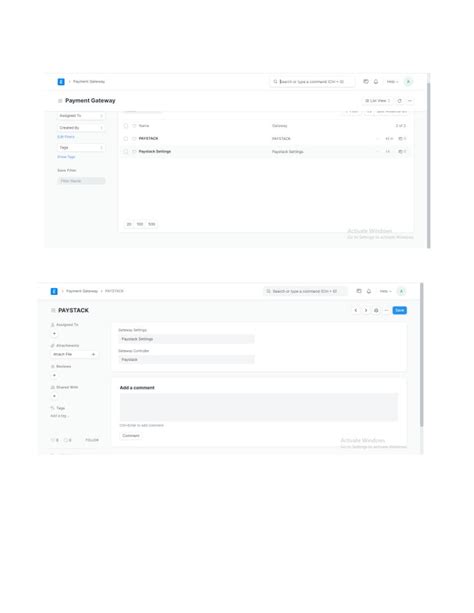Click icon left of bell on PAYSTACK form page
The width and height of the screenshot is (474, 613).
(359, 291)
